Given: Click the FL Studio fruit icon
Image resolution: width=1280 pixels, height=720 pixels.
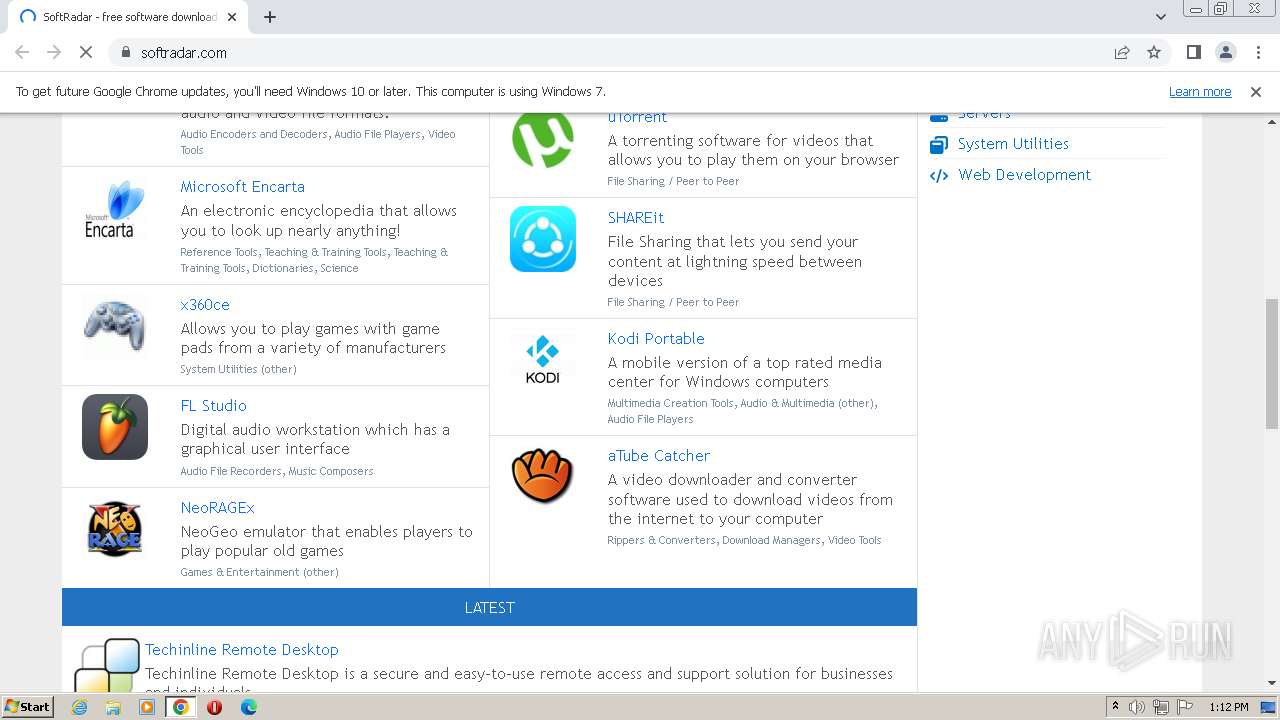Looking at the screenshot, I should tap(115, 427).
